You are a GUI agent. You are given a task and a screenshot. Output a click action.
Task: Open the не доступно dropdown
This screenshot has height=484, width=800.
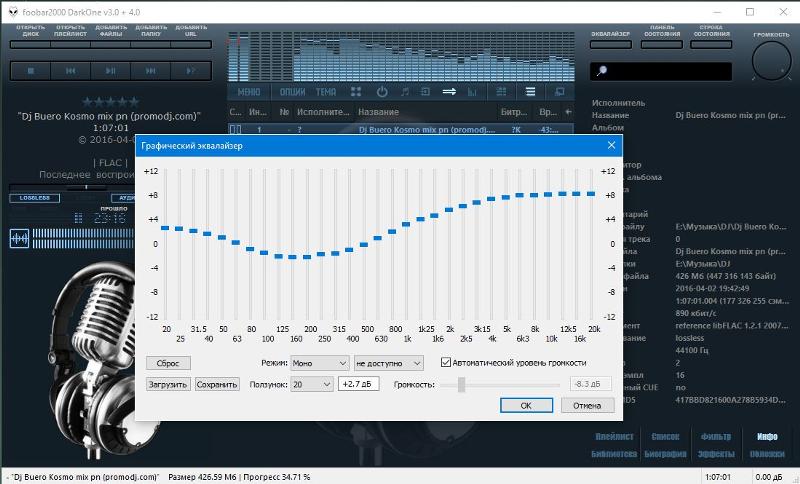tap(389, 363)
